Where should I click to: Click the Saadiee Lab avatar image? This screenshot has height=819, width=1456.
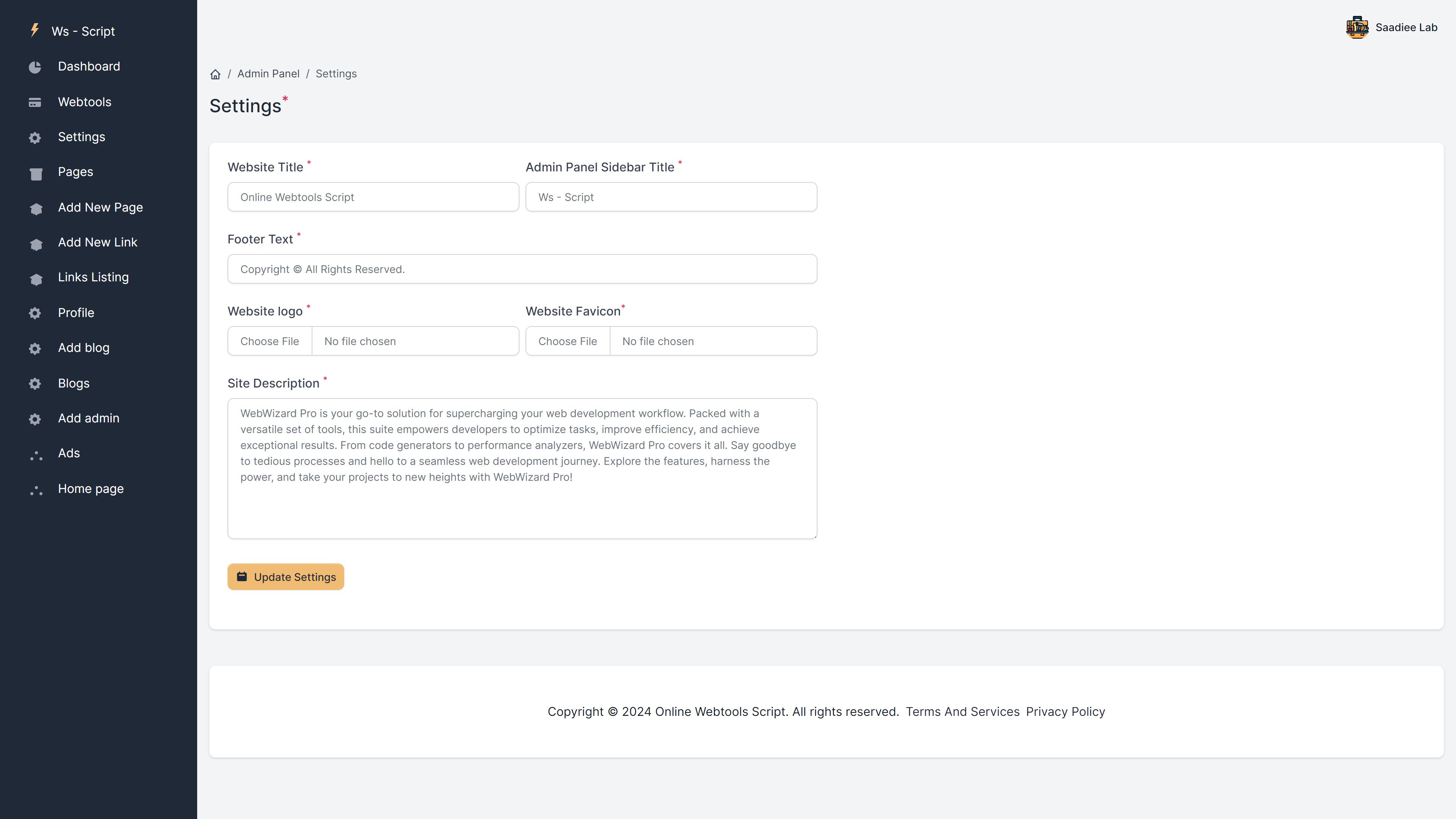coord(1357,27)
